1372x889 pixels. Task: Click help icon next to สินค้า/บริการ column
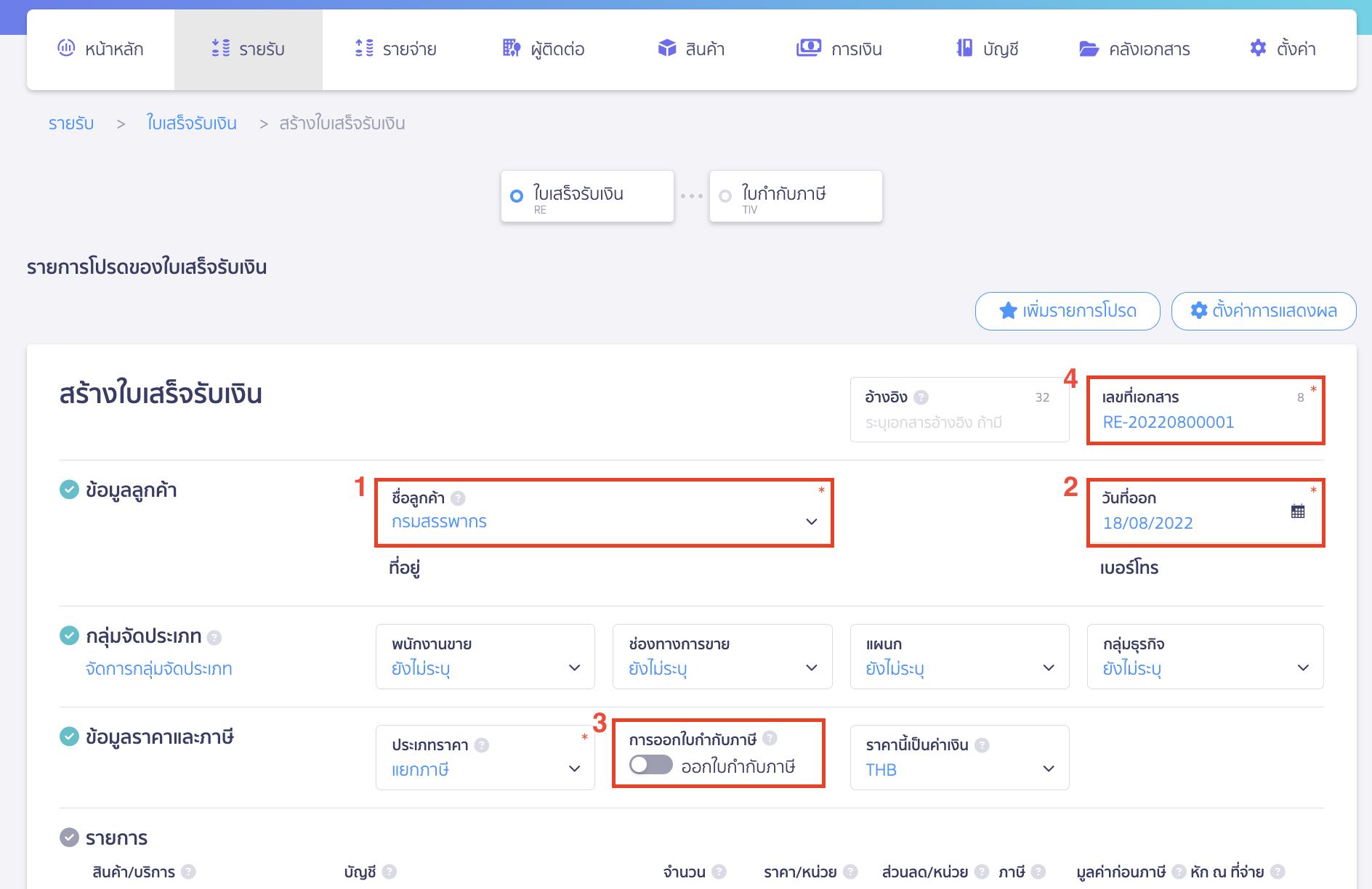[188, 872]
